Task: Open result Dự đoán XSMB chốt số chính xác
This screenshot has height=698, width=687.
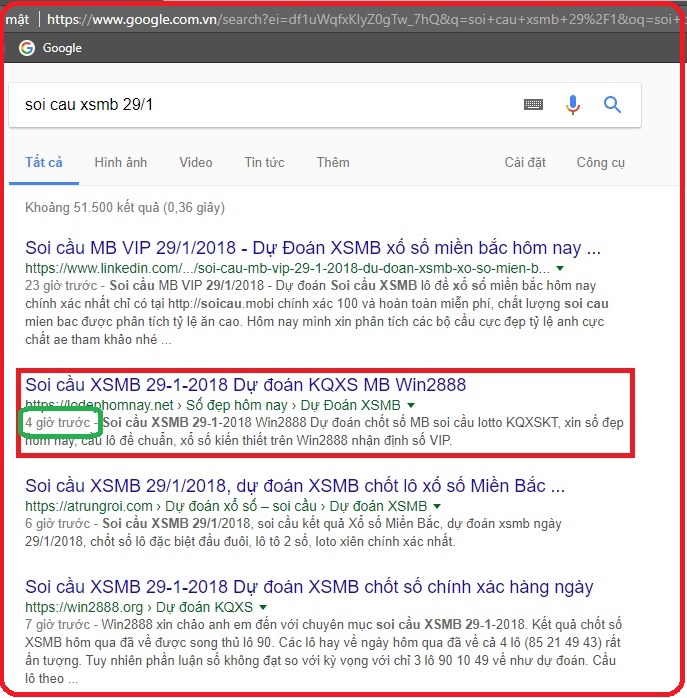Action: (x=309, y=587)
